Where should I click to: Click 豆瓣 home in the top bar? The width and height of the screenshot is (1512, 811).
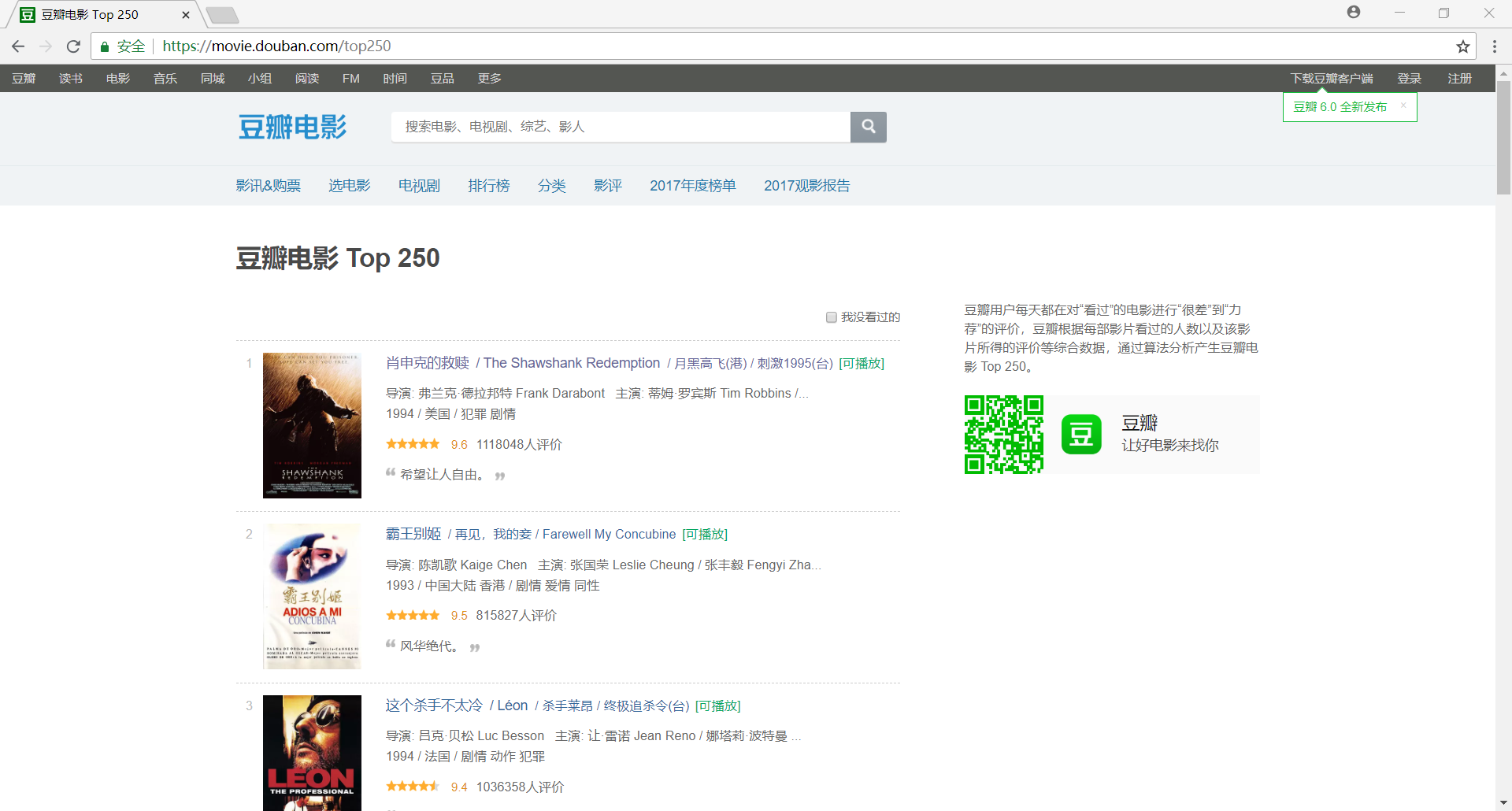[24, 78]
